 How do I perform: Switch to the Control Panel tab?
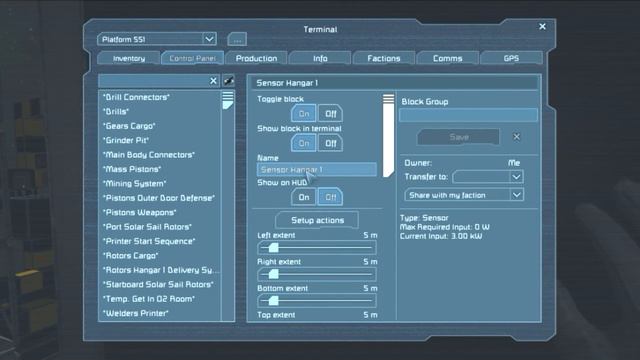pyautogui.click(x=192, y=58)
